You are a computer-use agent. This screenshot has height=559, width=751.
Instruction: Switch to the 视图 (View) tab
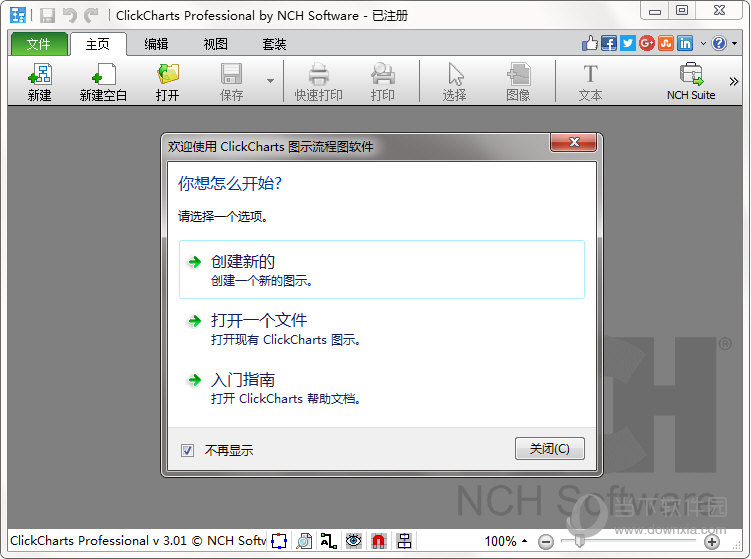[216, 44]
